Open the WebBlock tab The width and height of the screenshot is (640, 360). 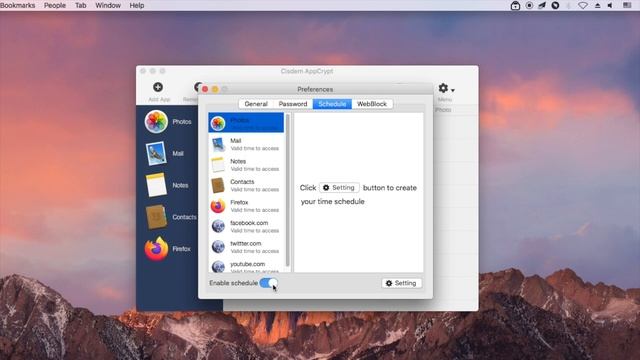(372, 104)
